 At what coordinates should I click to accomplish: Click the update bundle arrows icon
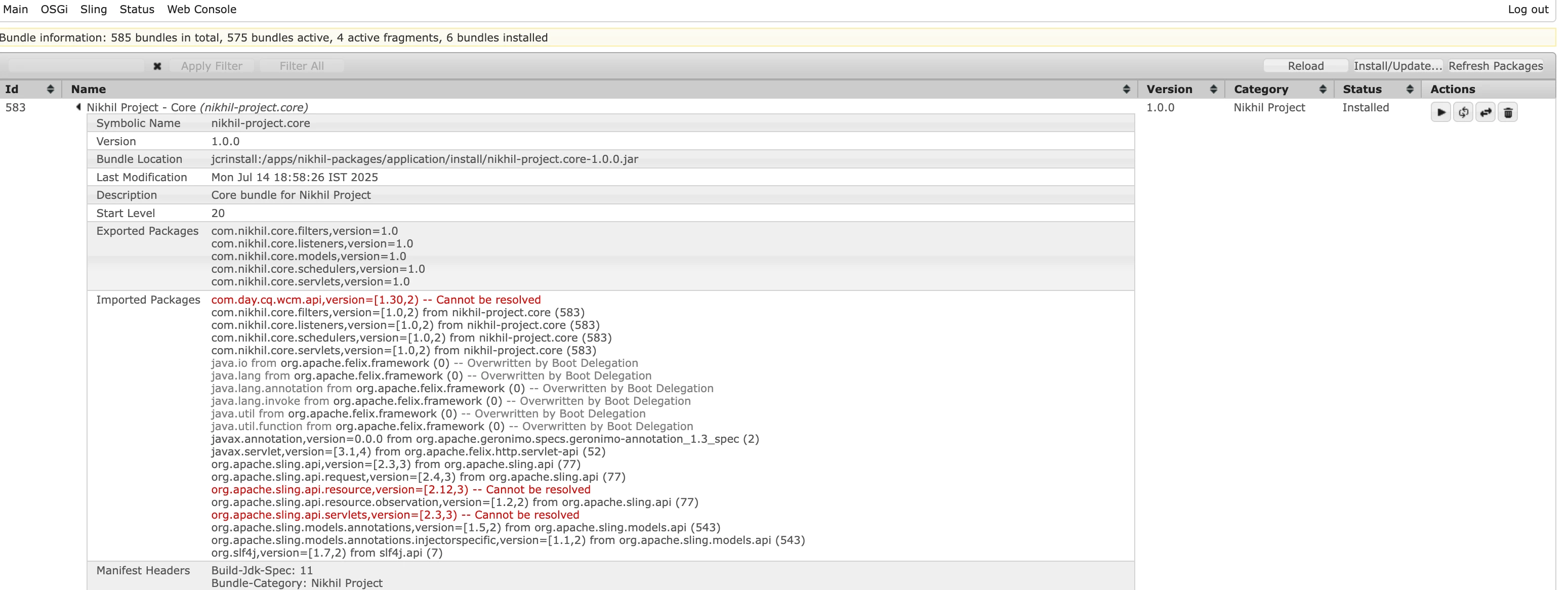pos(1485,112)
